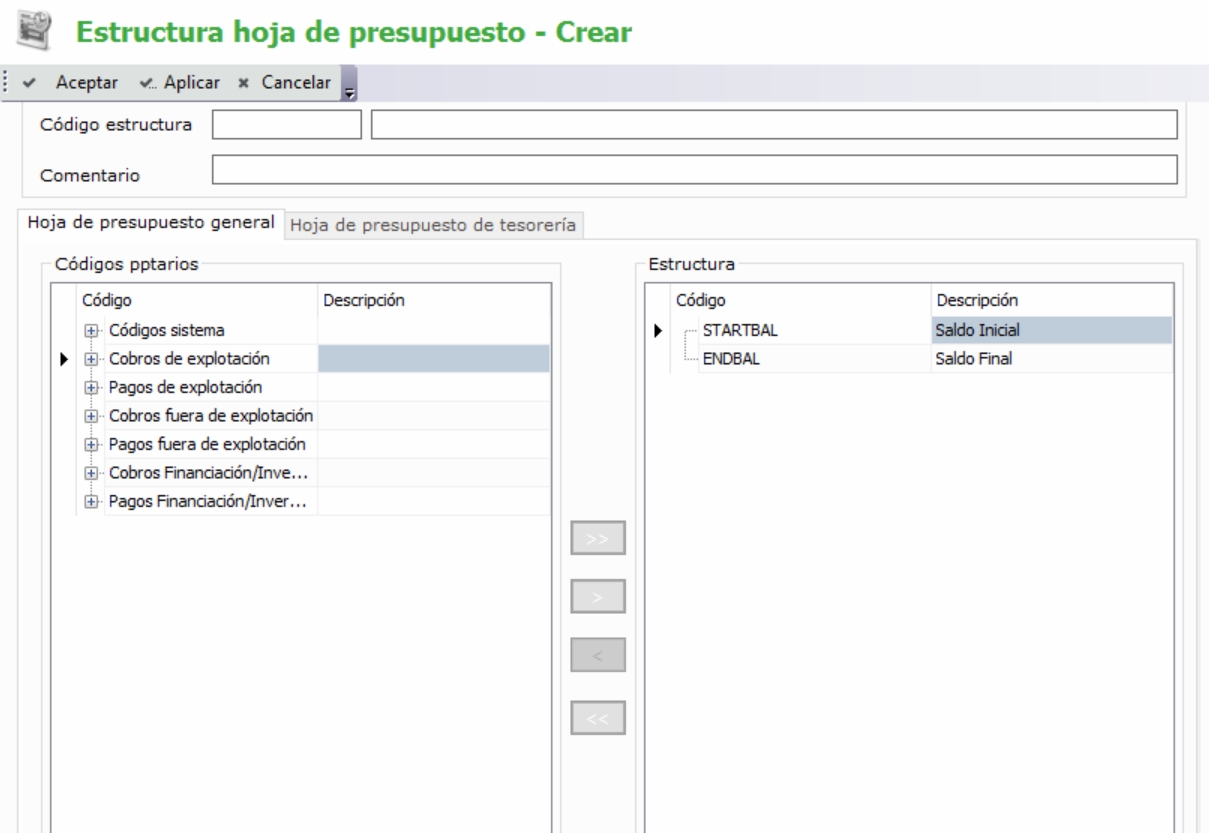
Task: Expand the Cobros de explotación node
Action: pyautogui.click(x=91, y=359)
